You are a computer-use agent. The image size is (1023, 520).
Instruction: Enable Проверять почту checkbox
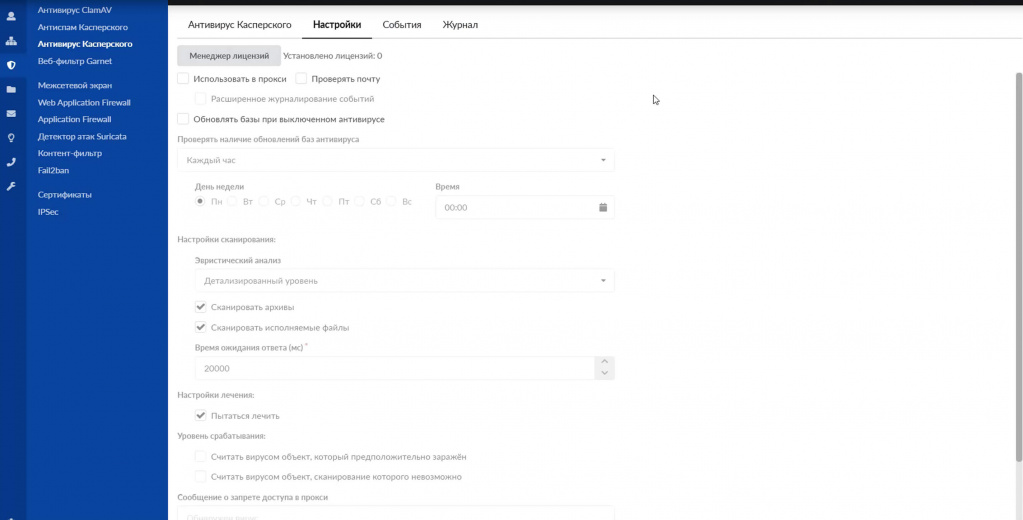point(301,79)
